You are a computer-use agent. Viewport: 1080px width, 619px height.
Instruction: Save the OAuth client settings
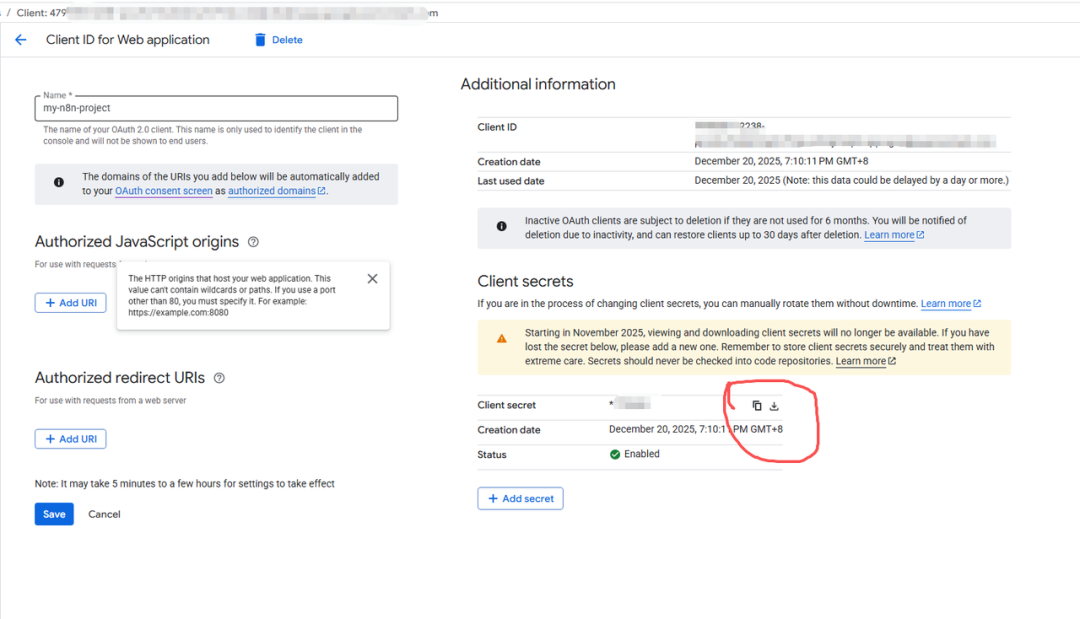click(54, 514)
